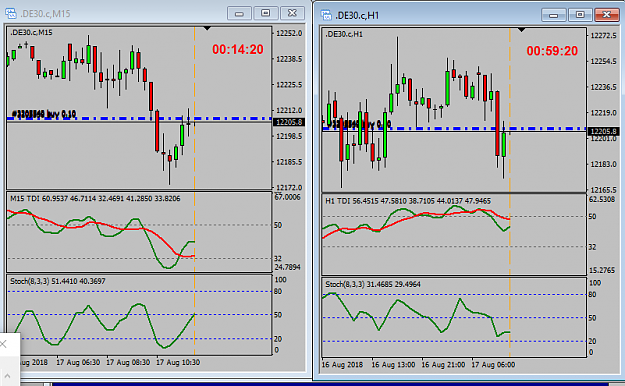Click the .DE30.c,H1 symbol label inside chart

pos(344,34)
